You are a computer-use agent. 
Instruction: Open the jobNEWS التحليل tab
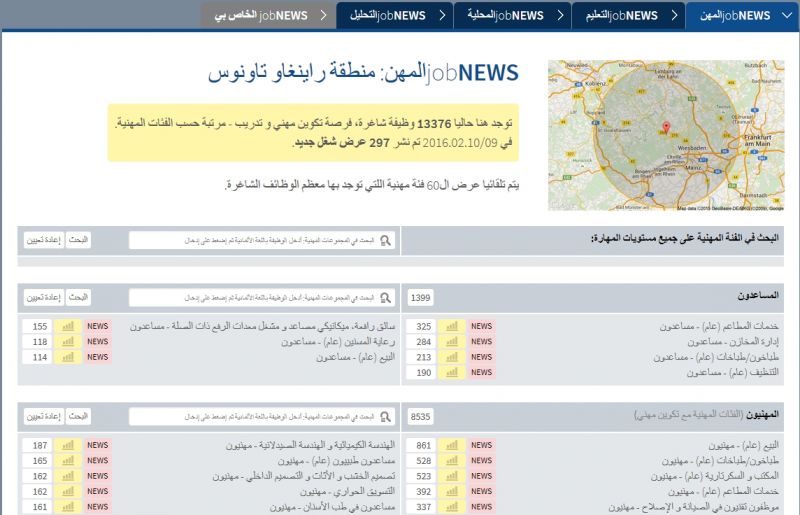(x=394, y=15)
